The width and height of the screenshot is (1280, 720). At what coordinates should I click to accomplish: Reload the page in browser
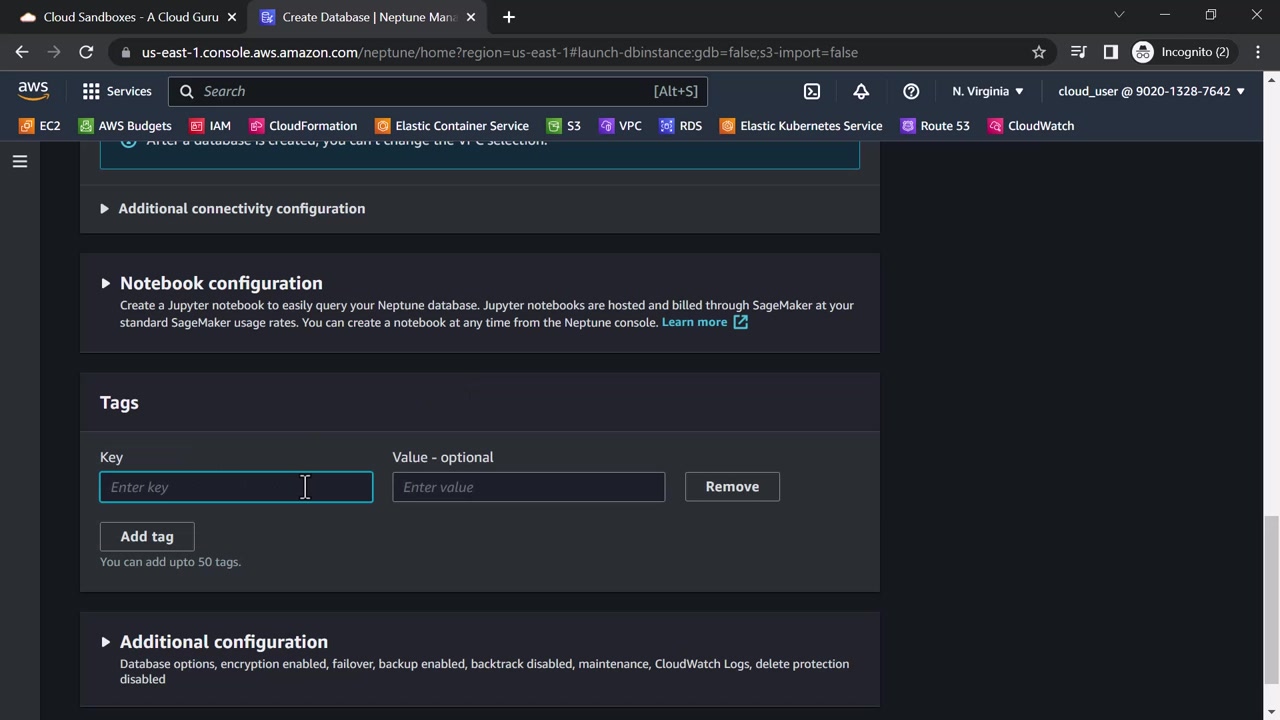point(86,52)
